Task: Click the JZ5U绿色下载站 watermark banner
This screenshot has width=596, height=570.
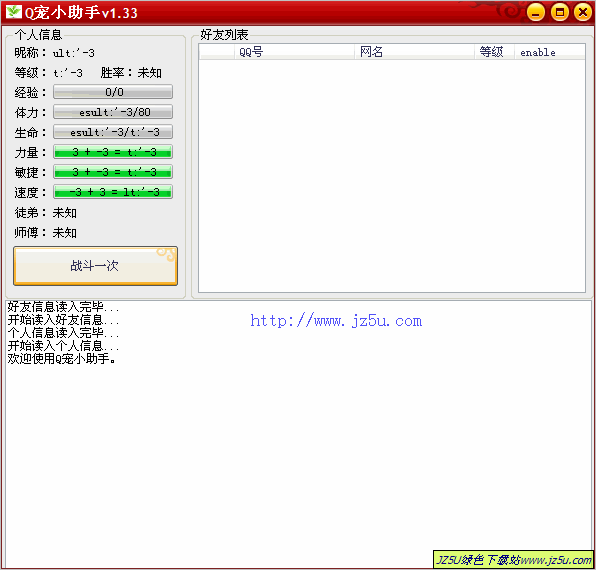Action: click(514, 559)
